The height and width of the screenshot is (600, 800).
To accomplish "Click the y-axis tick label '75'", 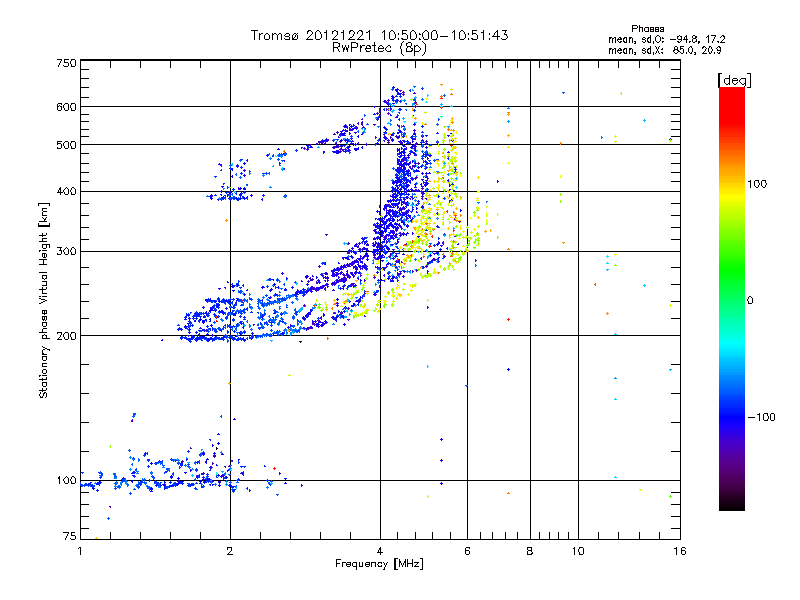I will tap(70, 536).
